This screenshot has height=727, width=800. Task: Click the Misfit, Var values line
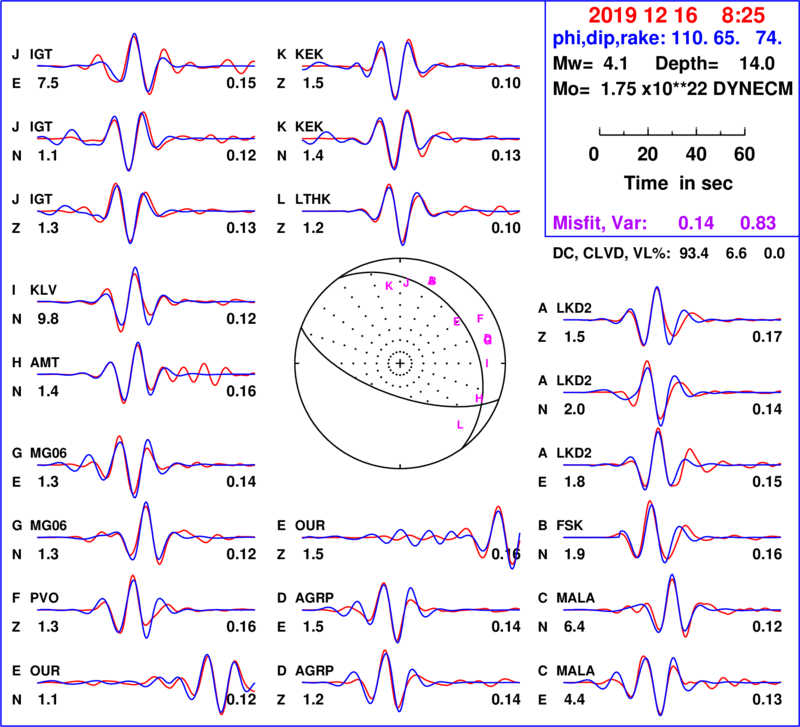[664, 223]
